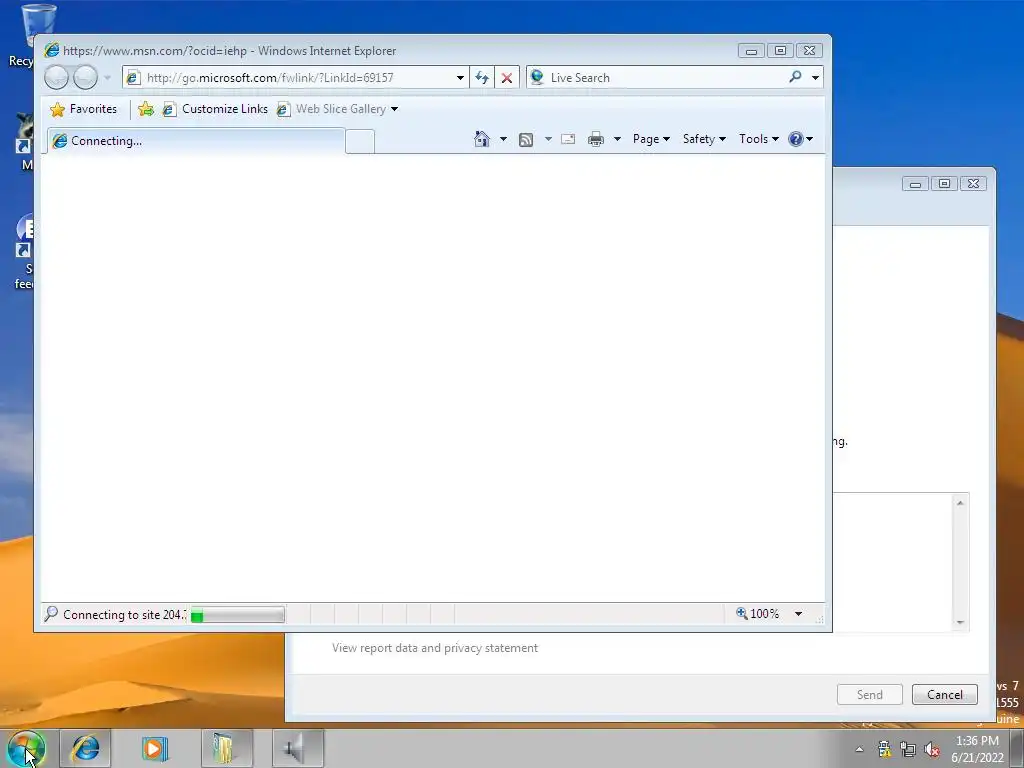Click the magnifying glass search button
This screenshot has height=768, width=1024.
795,77
